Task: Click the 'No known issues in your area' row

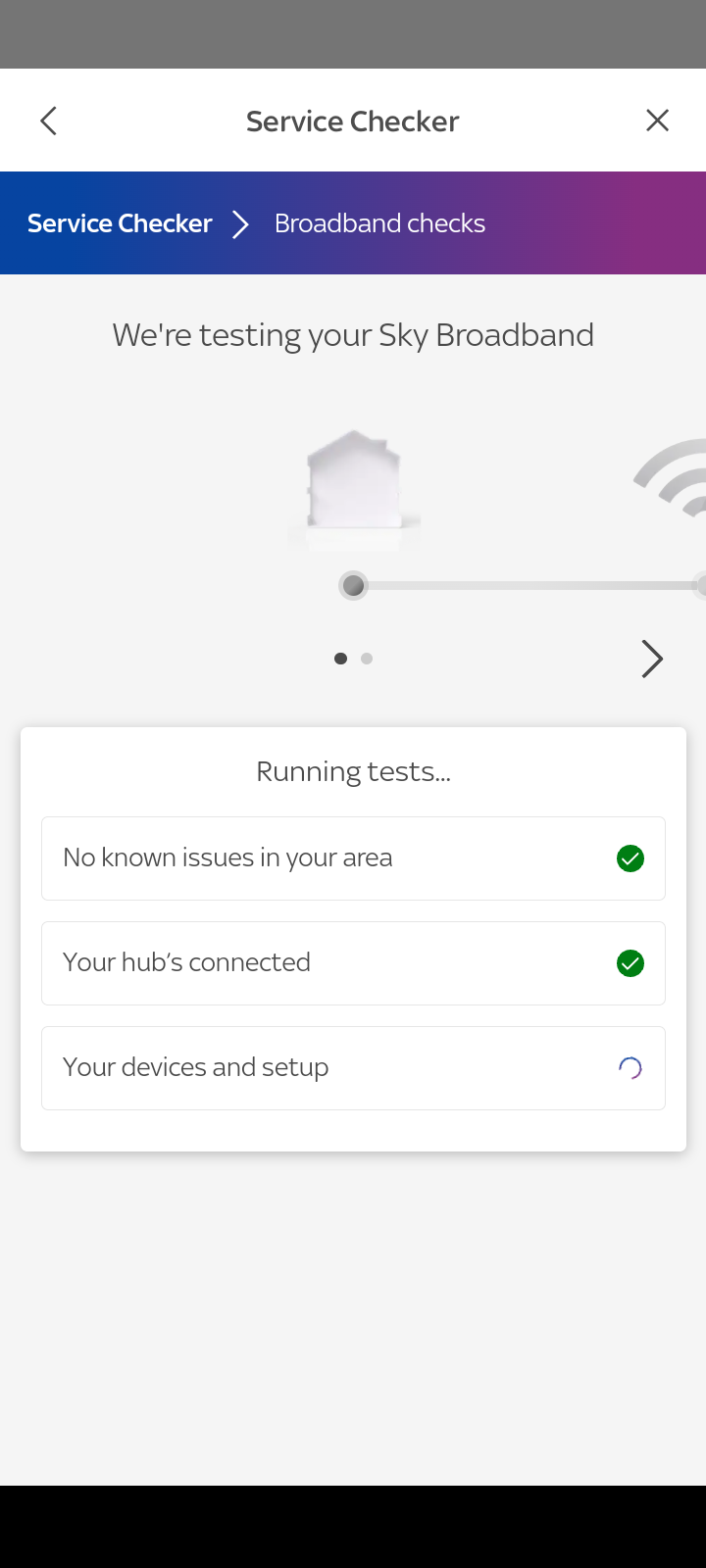Action: [x=353, y=857]
